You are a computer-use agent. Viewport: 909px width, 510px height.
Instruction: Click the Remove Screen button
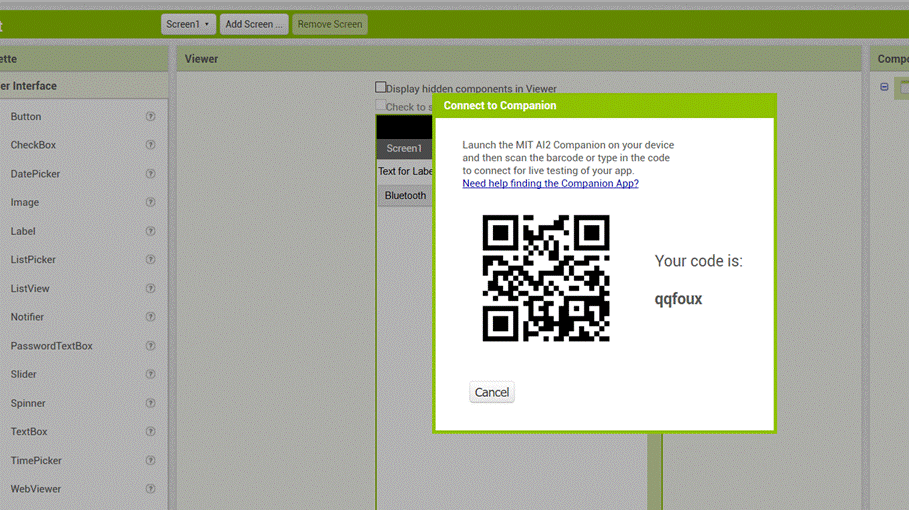pos(330,24)
